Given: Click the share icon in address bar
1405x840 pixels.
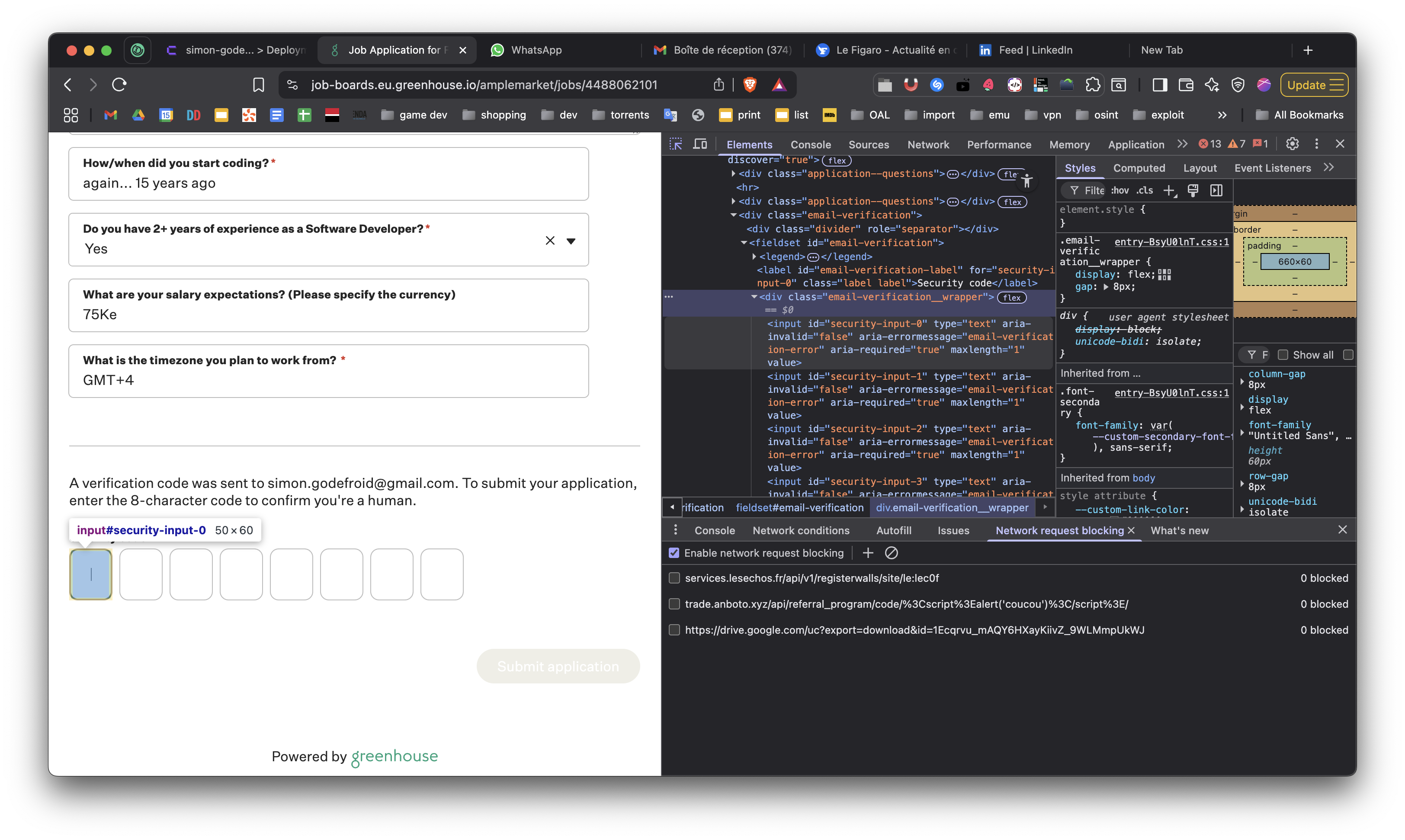Looking at the screenshot, I should pyautogui.click(x=719, y=85).
